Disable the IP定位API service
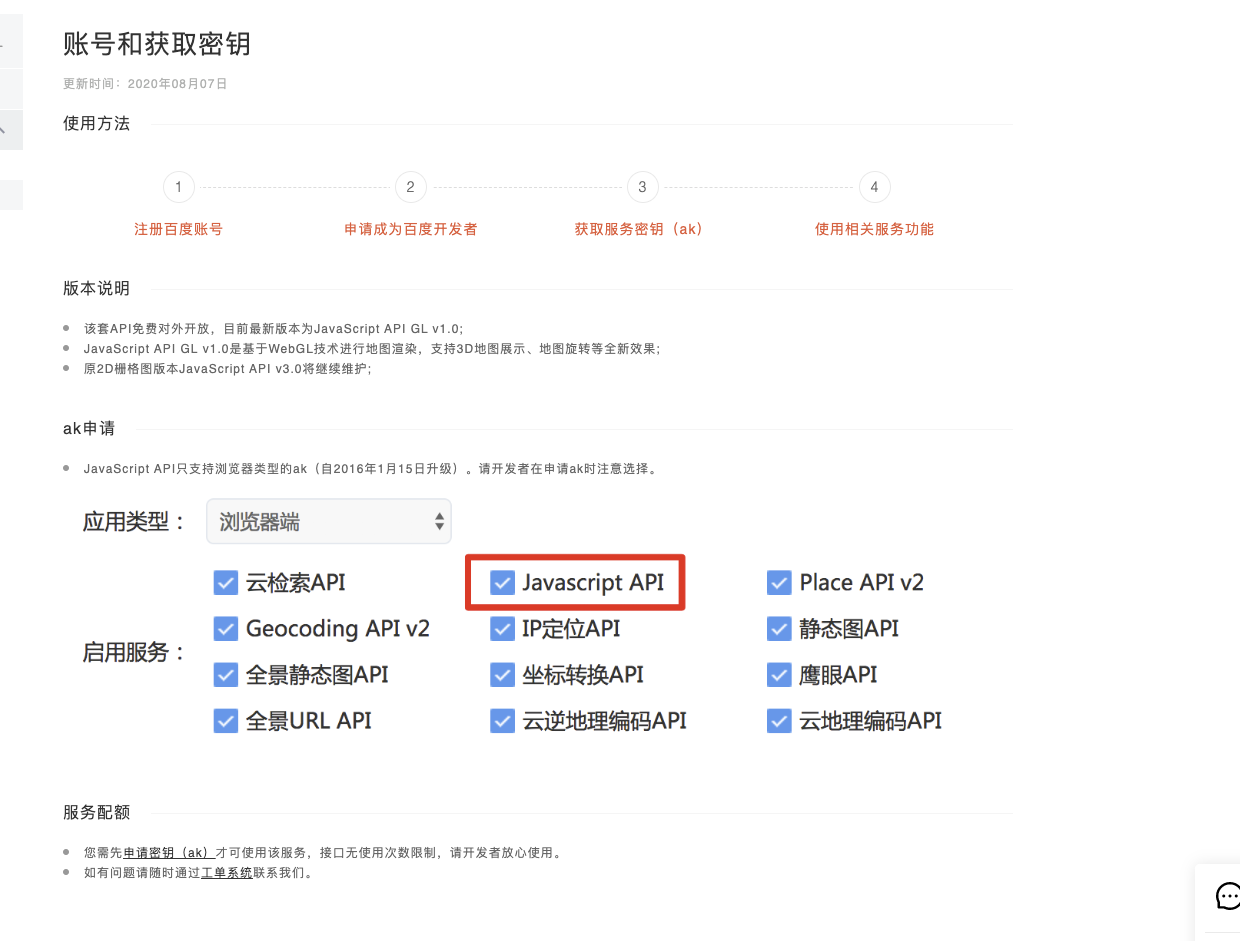This screenshot has height=941, width=1240. [502, 628]
